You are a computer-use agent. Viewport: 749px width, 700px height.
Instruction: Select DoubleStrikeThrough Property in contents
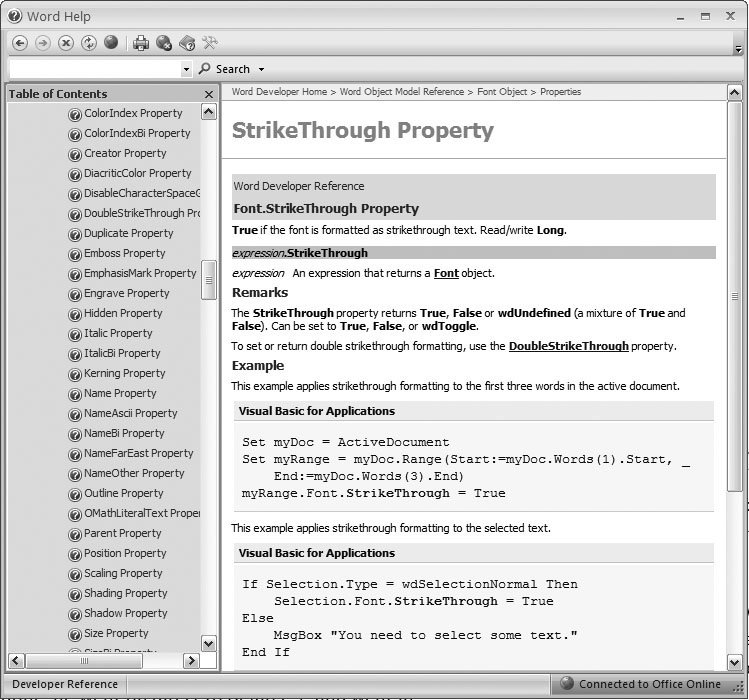point(142,213)
